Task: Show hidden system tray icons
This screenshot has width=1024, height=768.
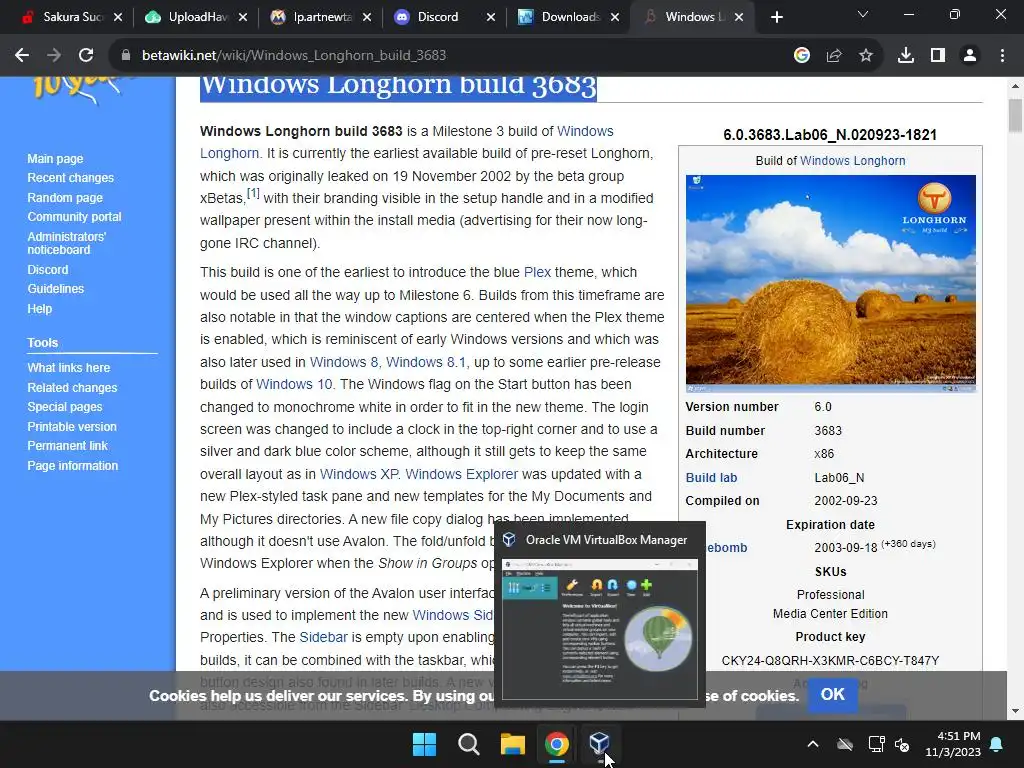Action: (813, 744)
